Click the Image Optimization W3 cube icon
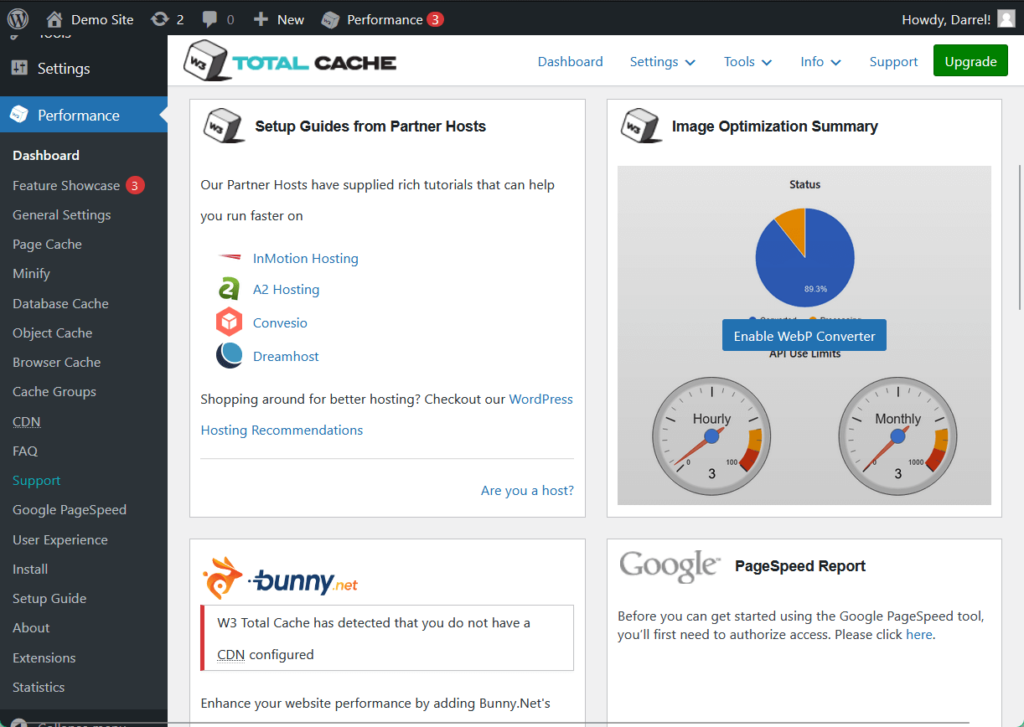The width and height of the screenshot is (1024, 727). tap(640, 126)
